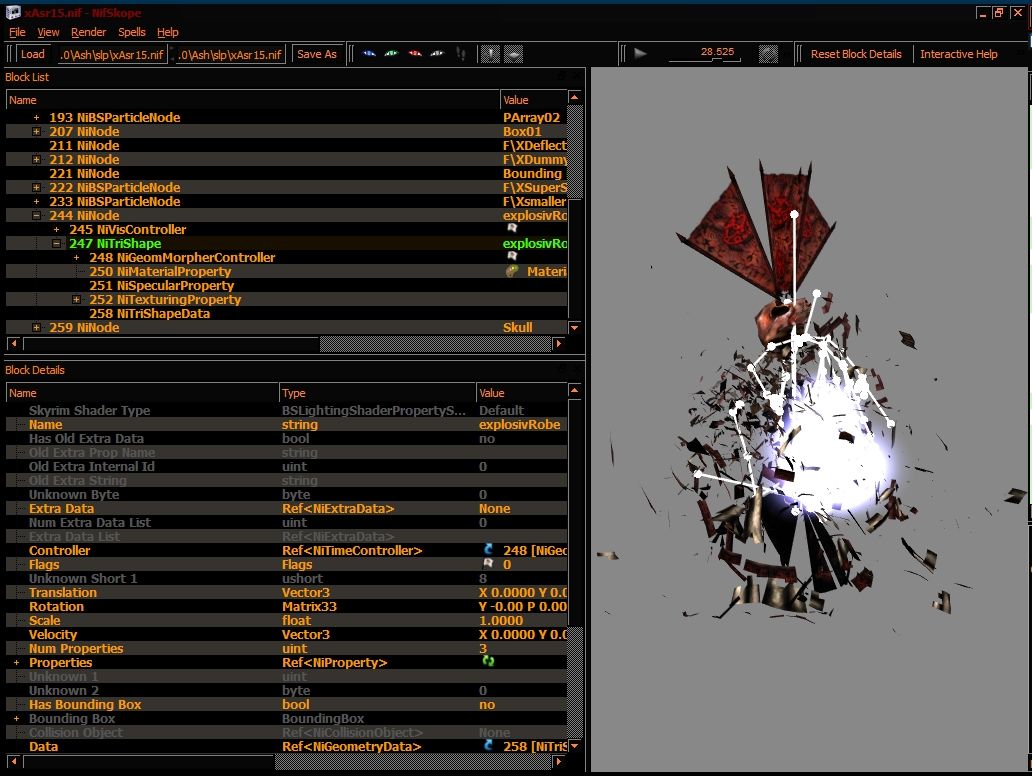Screen dimensions: 1032x776
Task: Click the Num Properties value 3
Action: tap(483, 648)
